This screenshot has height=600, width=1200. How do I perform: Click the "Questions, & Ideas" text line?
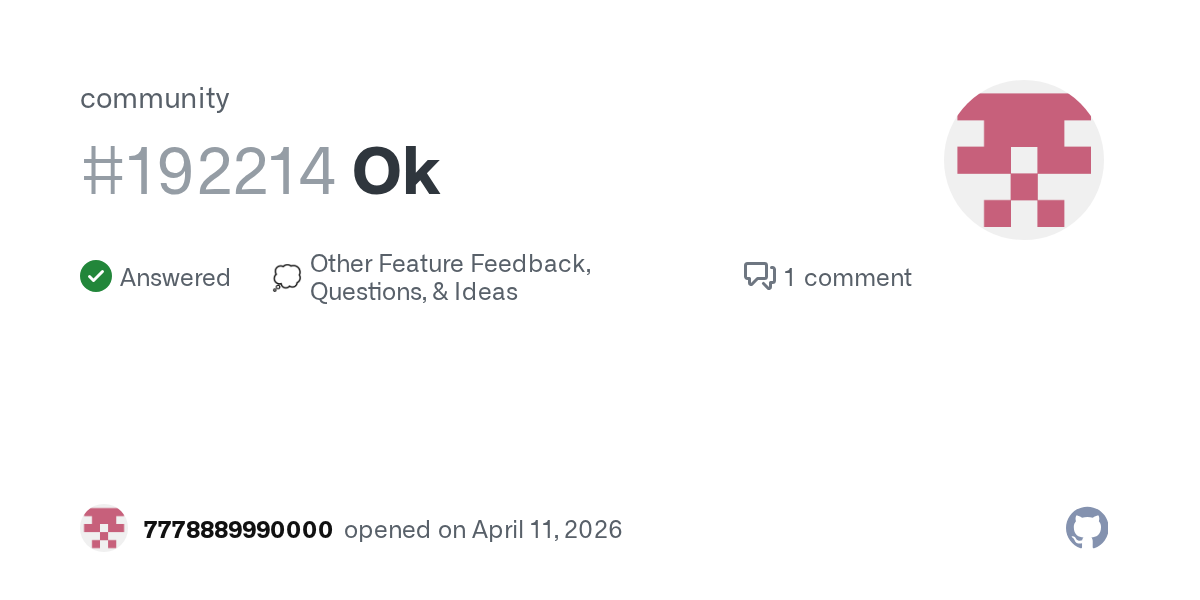click(x=414, y=292)
